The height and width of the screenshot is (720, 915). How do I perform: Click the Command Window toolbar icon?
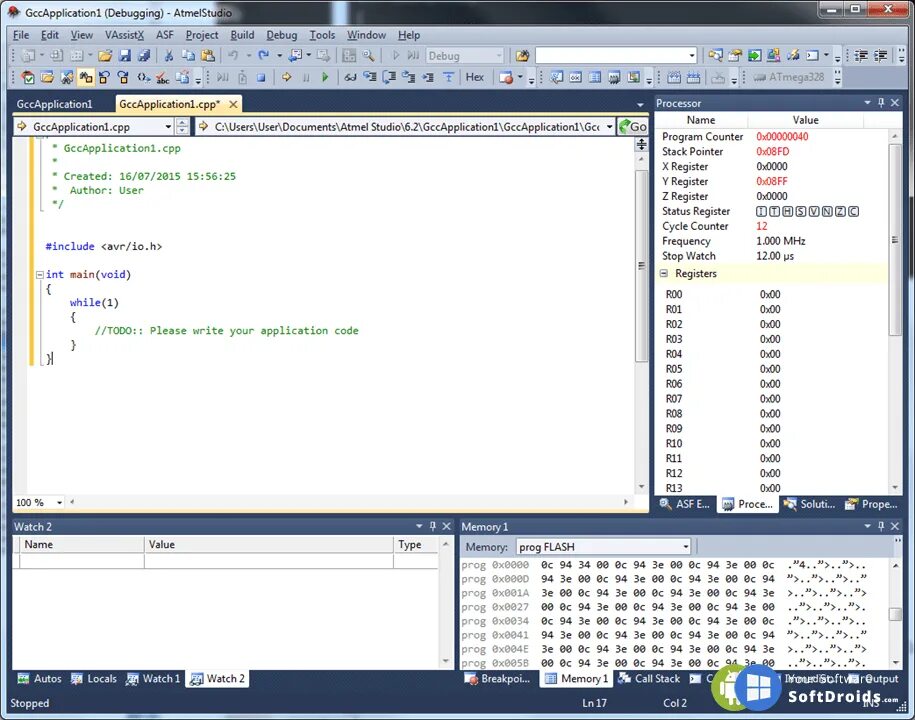[812, 55]
